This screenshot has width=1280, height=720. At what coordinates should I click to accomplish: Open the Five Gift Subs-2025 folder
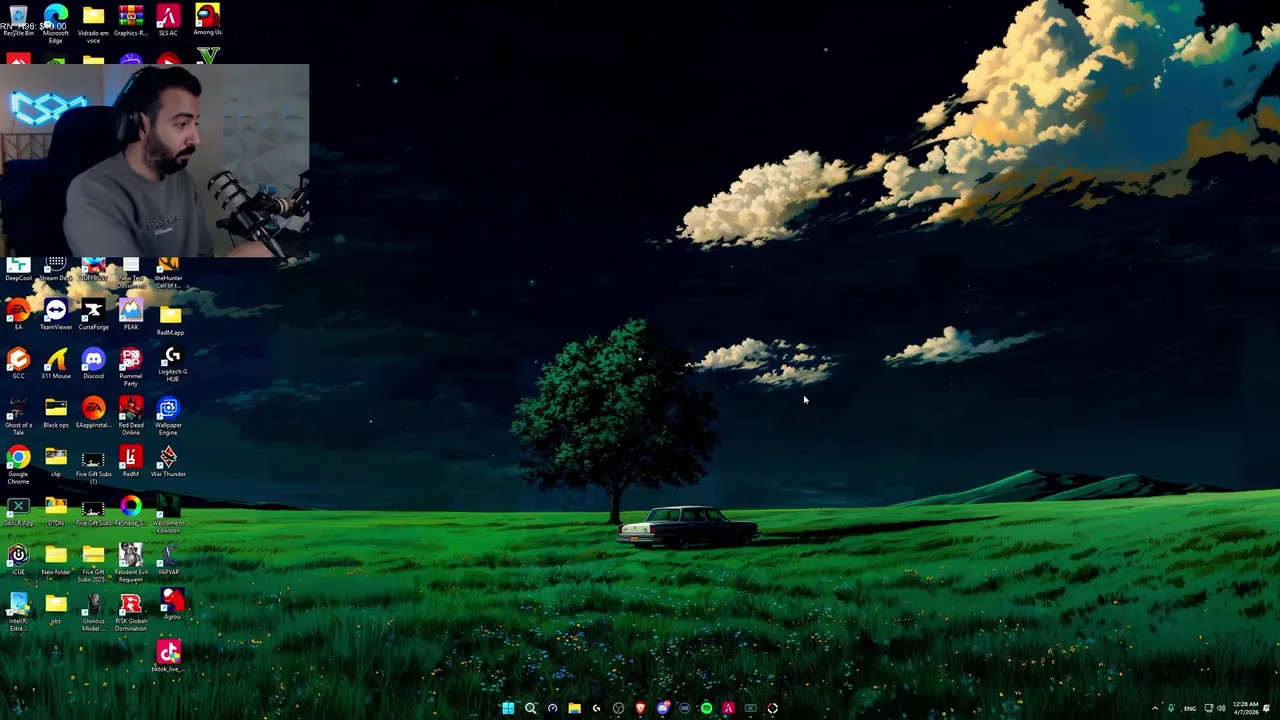coord(93,565)
